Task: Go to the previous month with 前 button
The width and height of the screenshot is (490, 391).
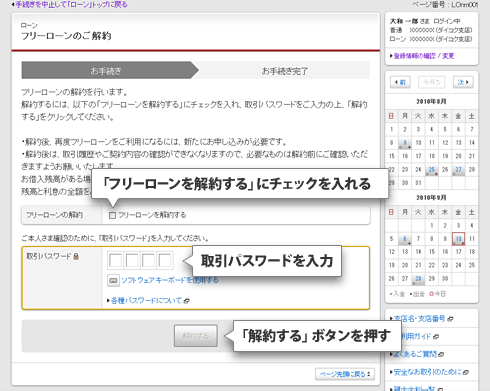Action: pos(400,82)
